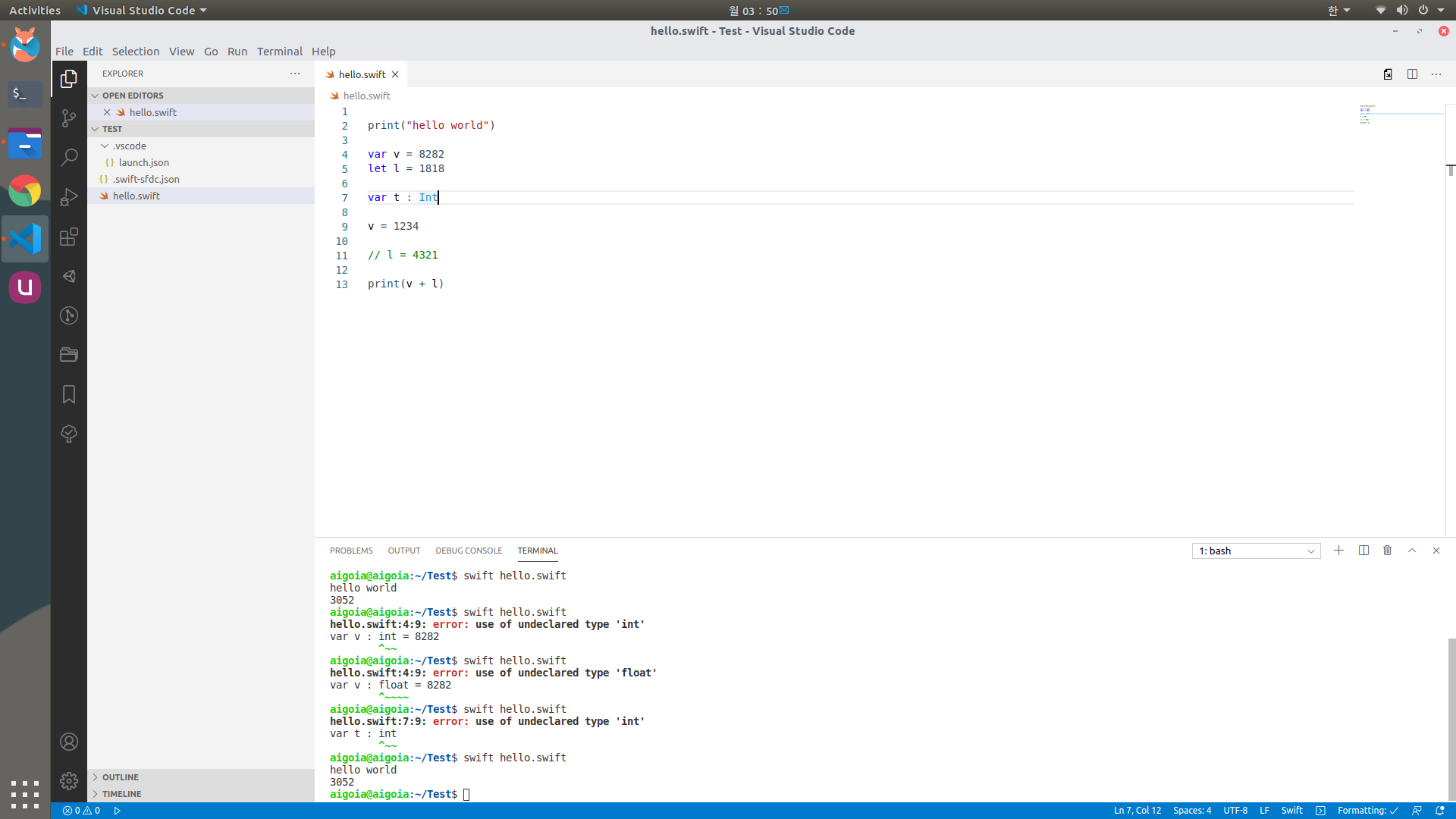
Task: Open the Bookmarks sidebar icon
Action: [x=69, y=394]
